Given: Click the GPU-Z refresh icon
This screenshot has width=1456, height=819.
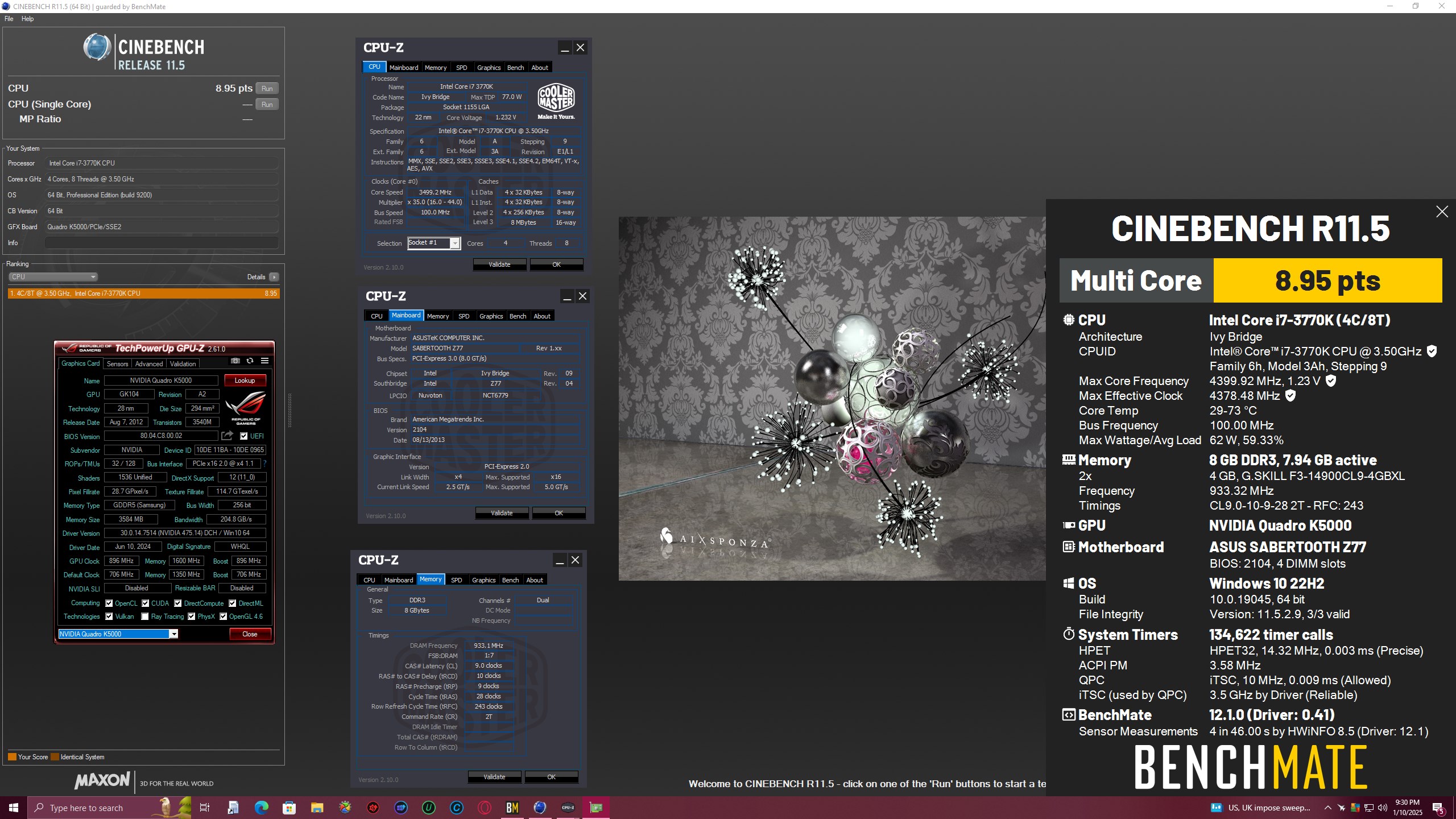Looking at the screenshot, I should pos(249,361).
